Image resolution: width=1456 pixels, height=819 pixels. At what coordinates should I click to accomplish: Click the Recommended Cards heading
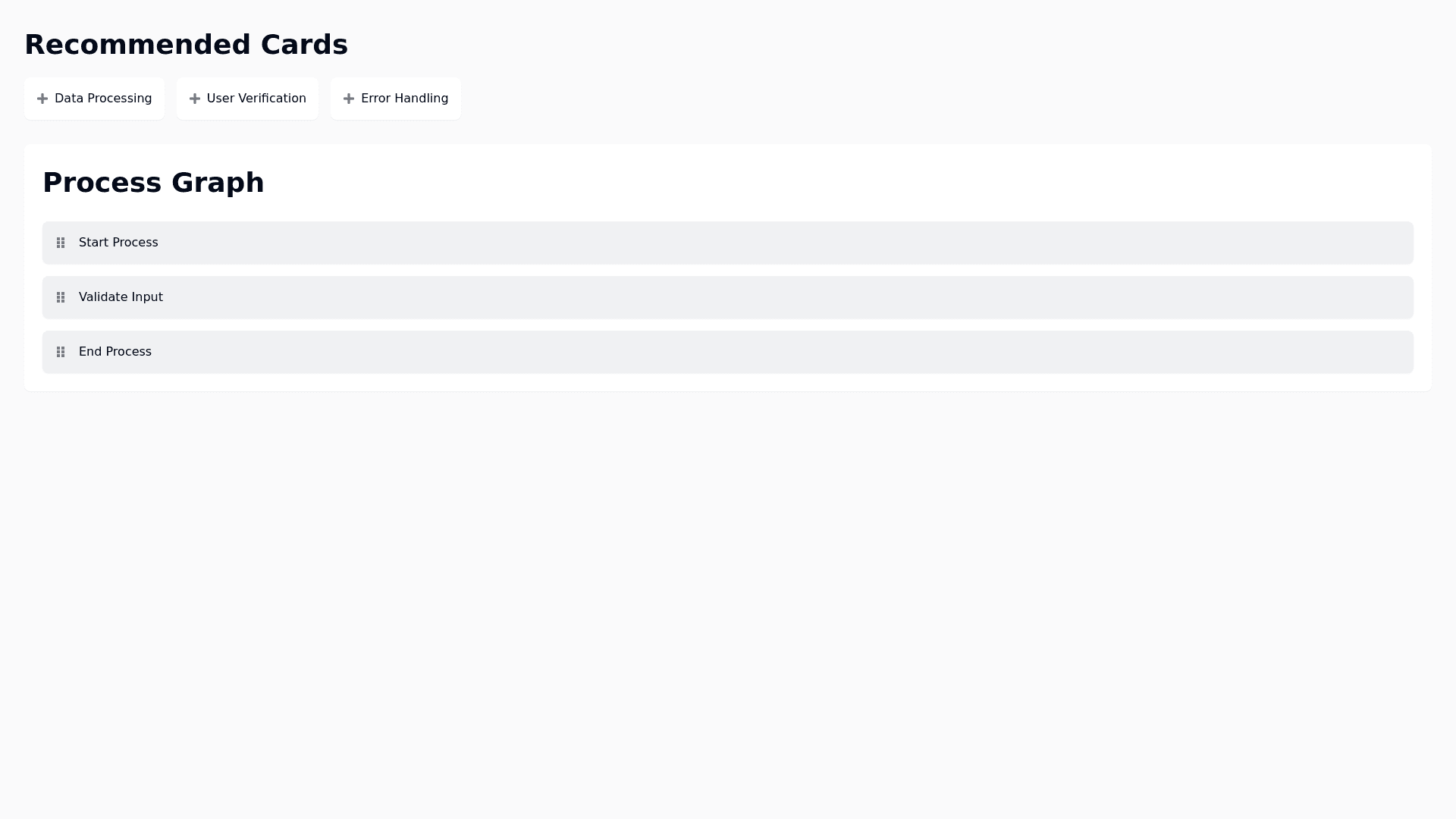click(186, 45)
